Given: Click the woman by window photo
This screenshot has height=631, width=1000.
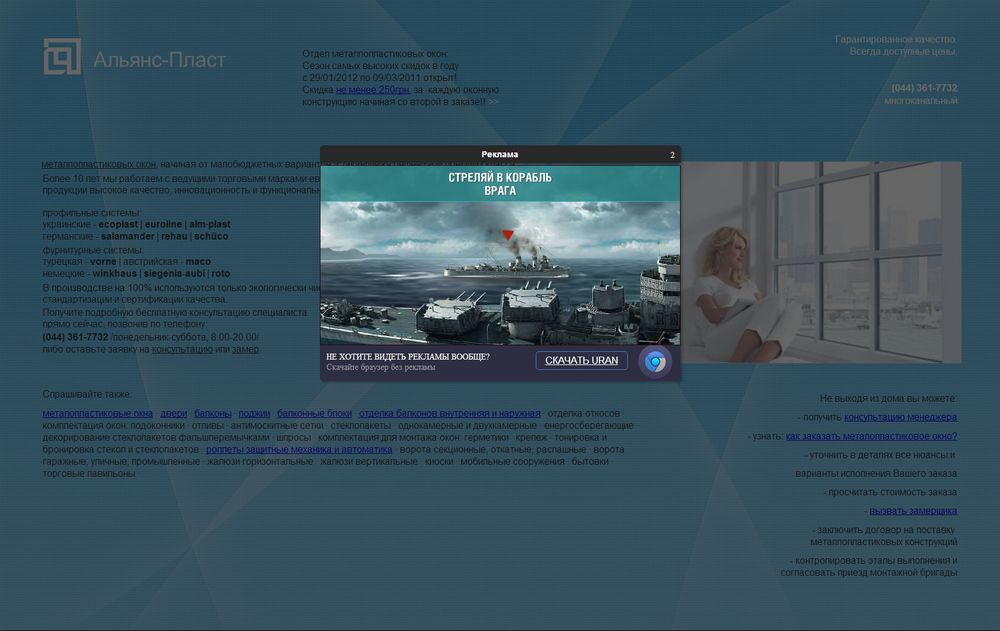Looking at the screenshot, I should (820, 262).
